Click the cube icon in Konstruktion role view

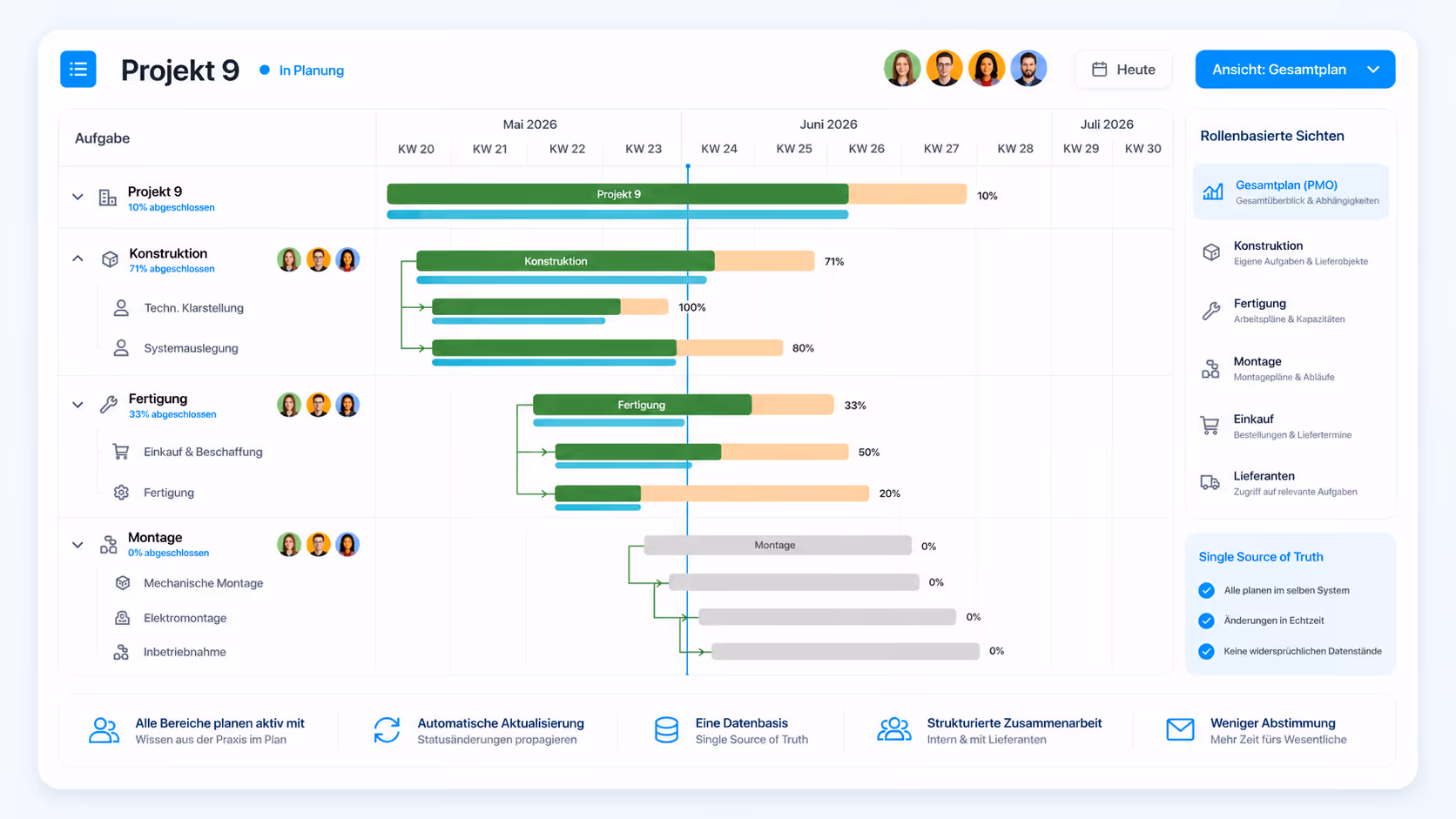click(x=1211, y=252)
